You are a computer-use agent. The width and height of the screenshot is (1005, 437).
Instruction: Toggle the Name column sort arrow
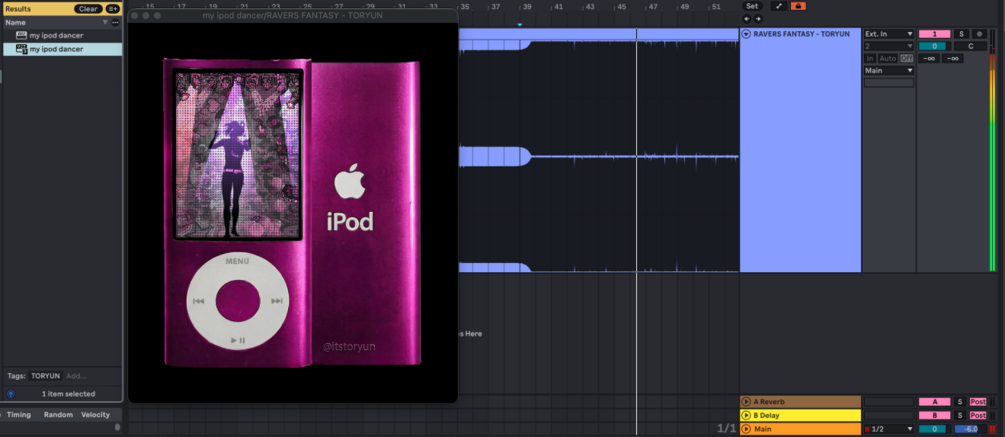106,22
